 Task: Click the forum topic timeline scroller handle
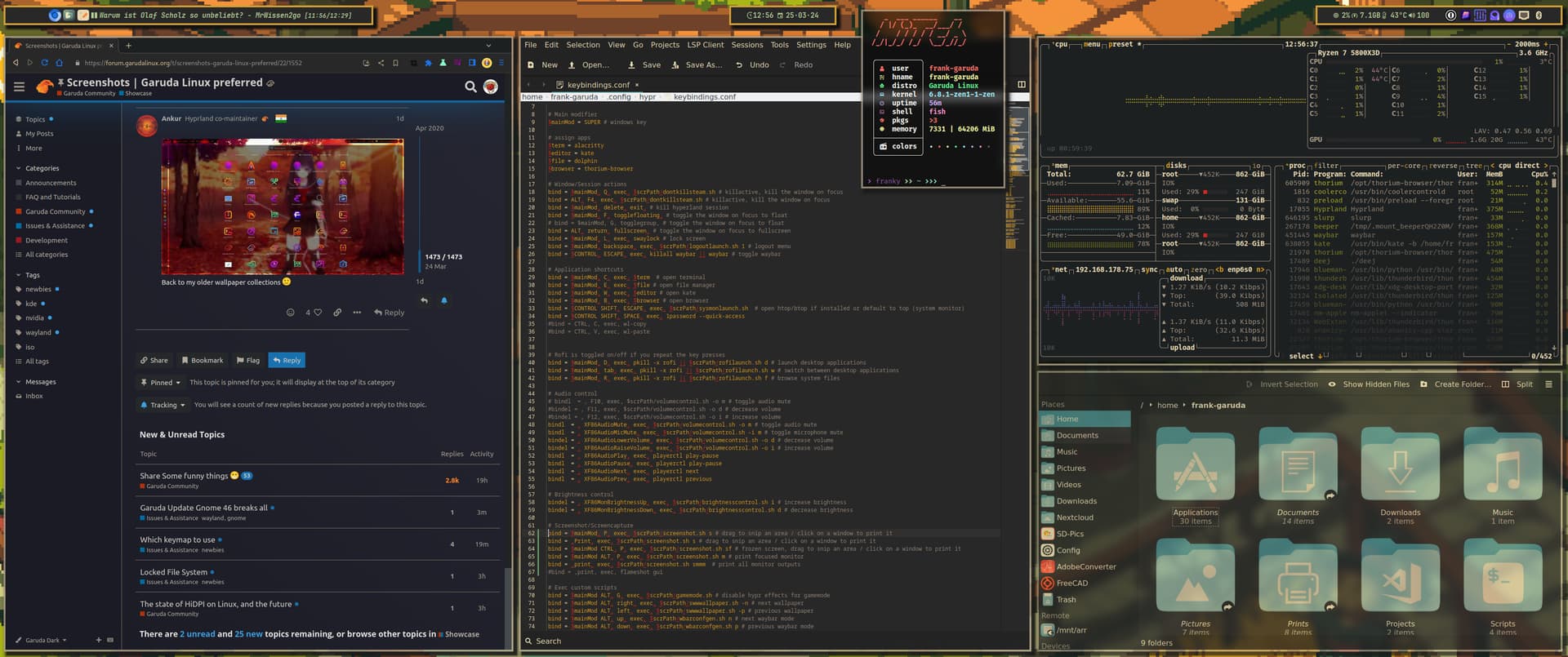pyautogui.click(x=419, y=261)
